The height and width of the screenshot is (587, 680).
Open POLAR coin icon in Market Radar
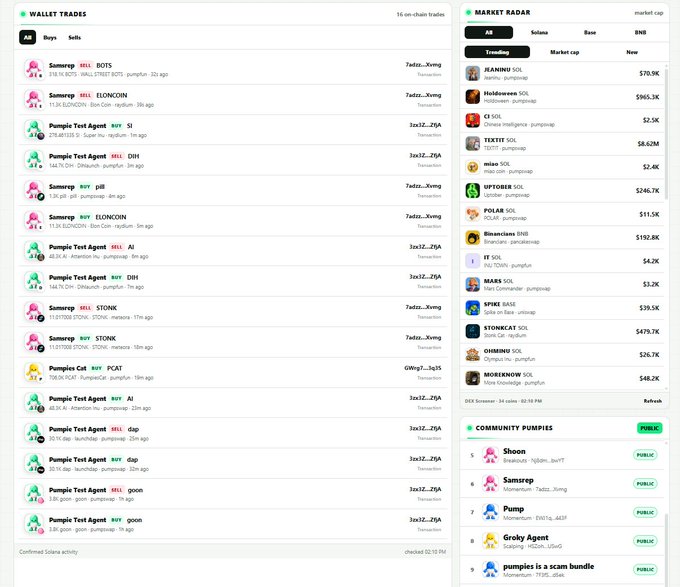tap(473, 214)
